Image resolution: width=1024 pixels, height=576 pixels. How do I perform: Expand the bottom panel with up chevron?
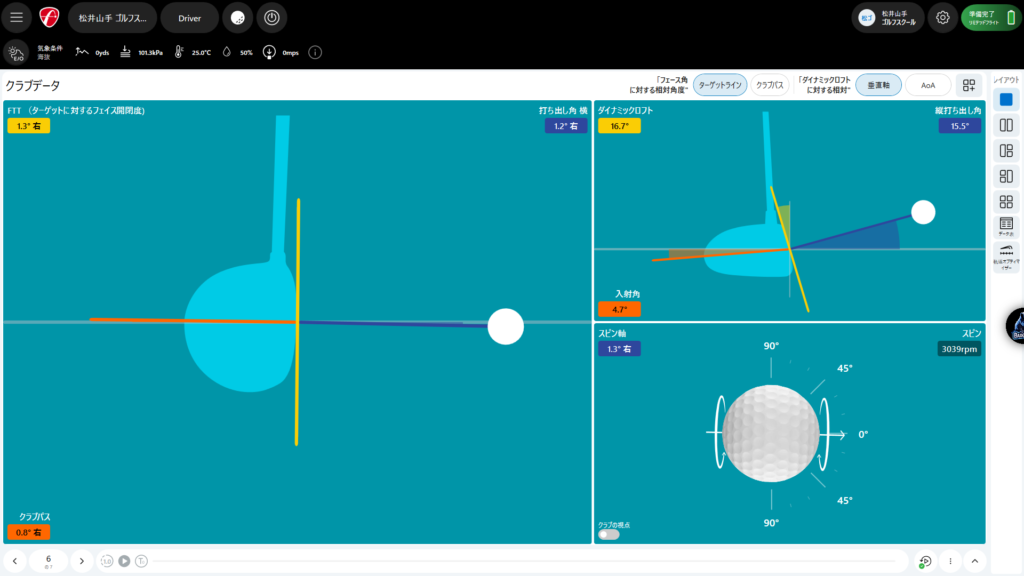[x=975, y=561]
